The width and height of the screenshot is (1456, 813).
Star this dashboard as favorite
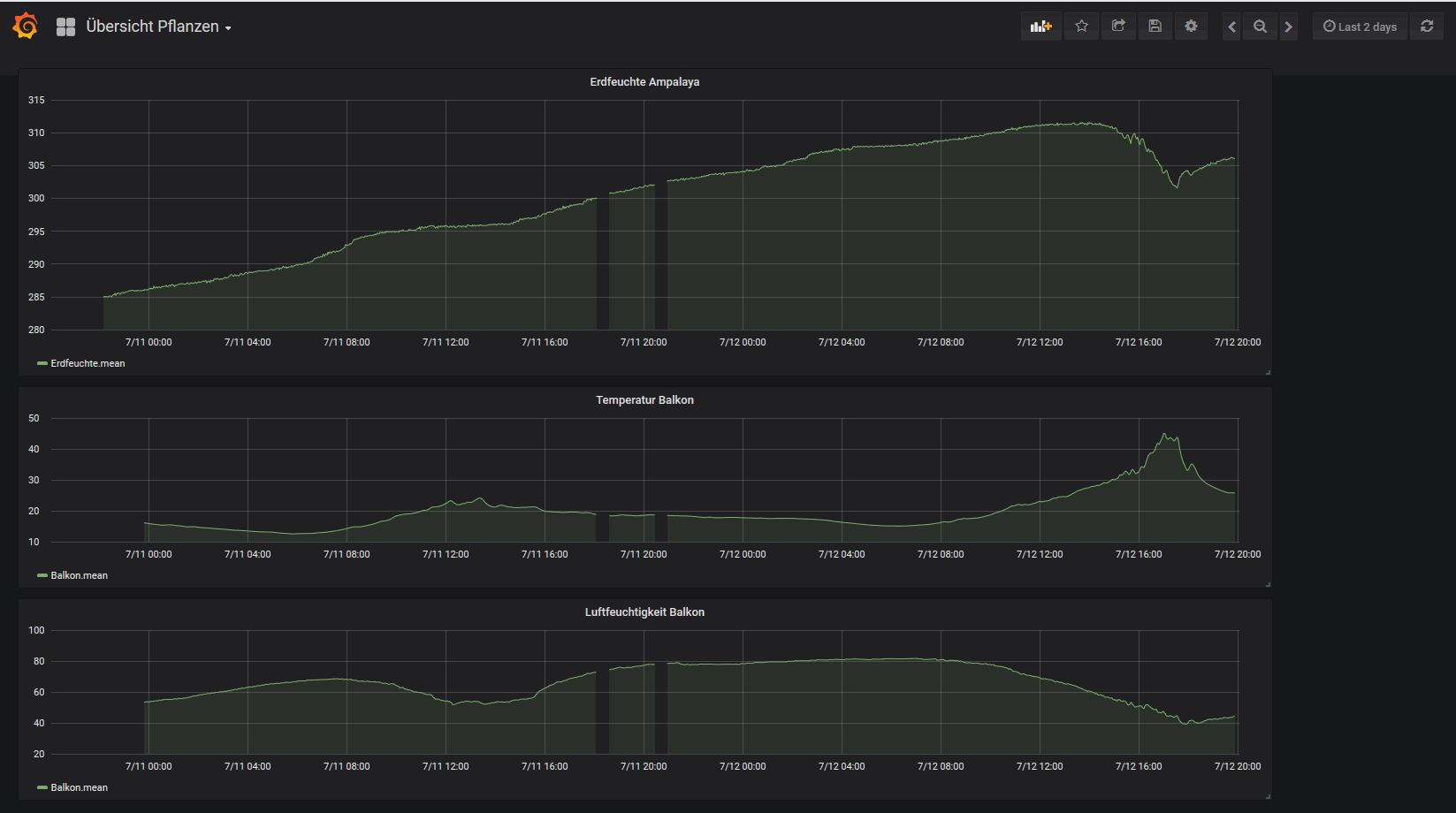click(1081, 27)
